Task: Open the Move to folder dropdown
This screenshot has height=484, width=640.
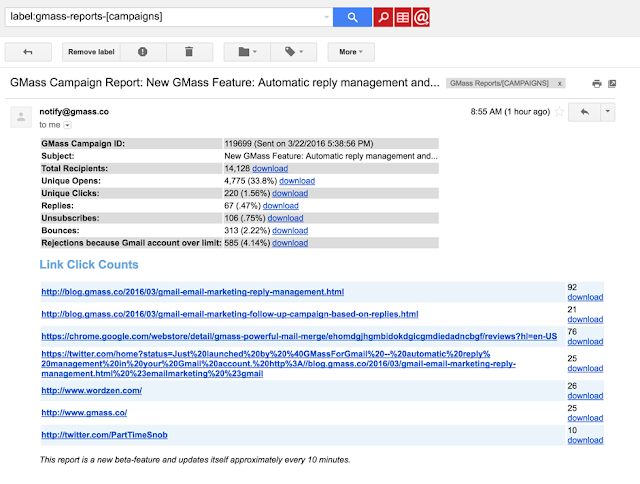Action: coord(247,52)
